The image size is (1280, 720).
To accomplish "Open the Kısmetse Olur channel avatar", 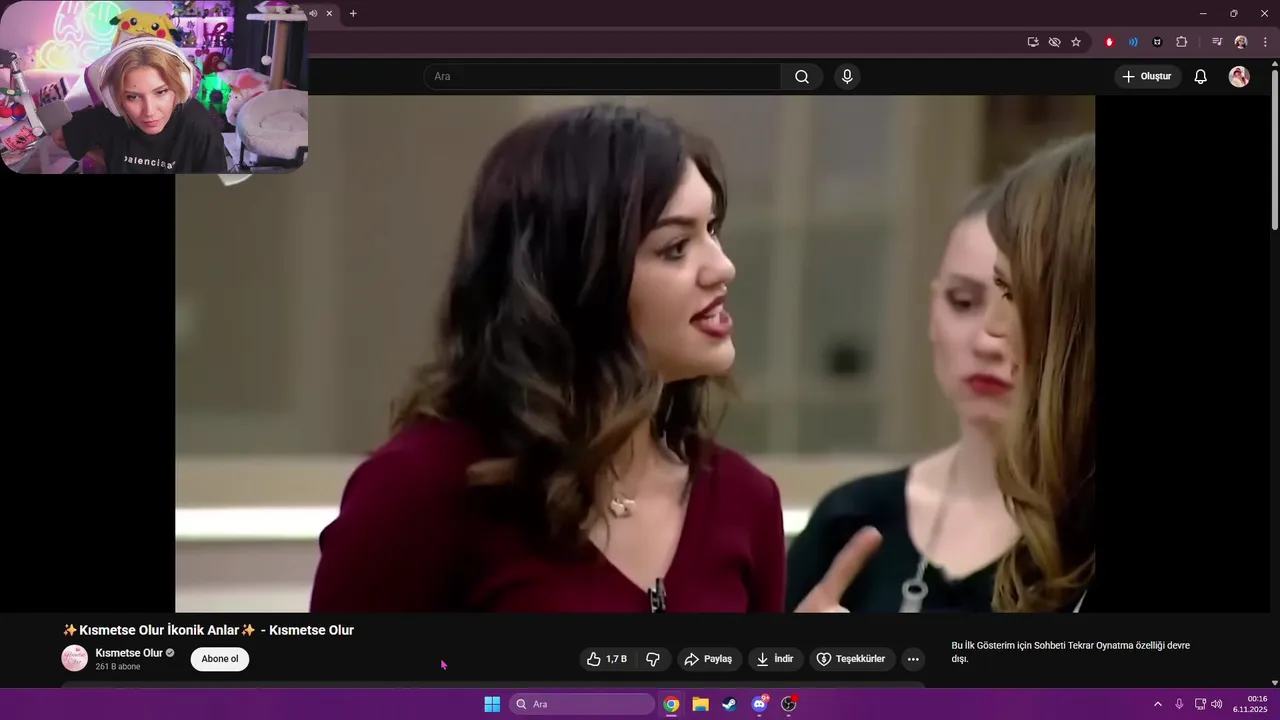I will [x=75, y=658].
